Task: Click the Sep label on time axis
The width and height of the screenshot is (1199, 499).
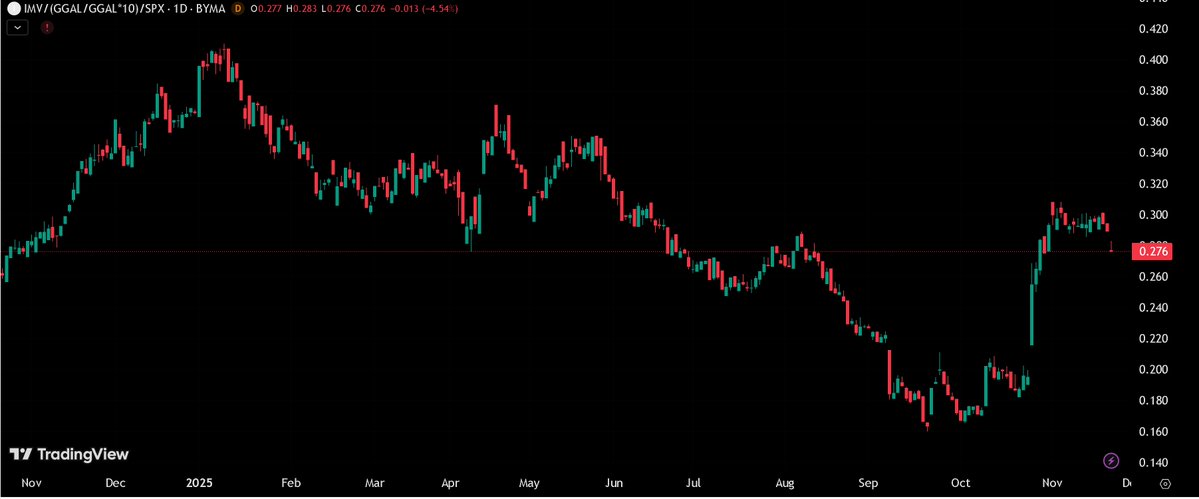Action: tap(868, 484)
